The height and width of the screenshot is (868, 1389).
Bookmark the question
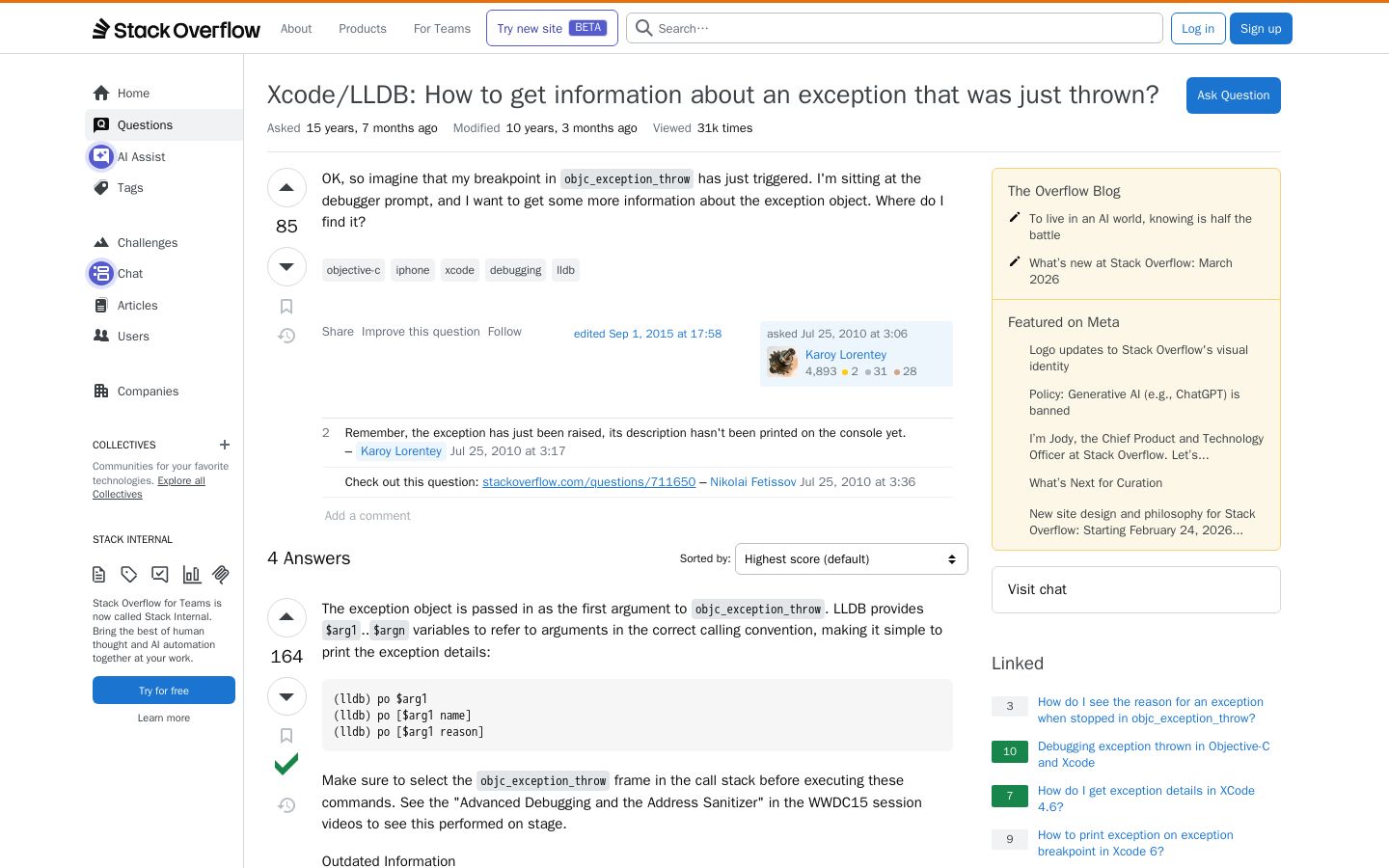pos(286,307)
